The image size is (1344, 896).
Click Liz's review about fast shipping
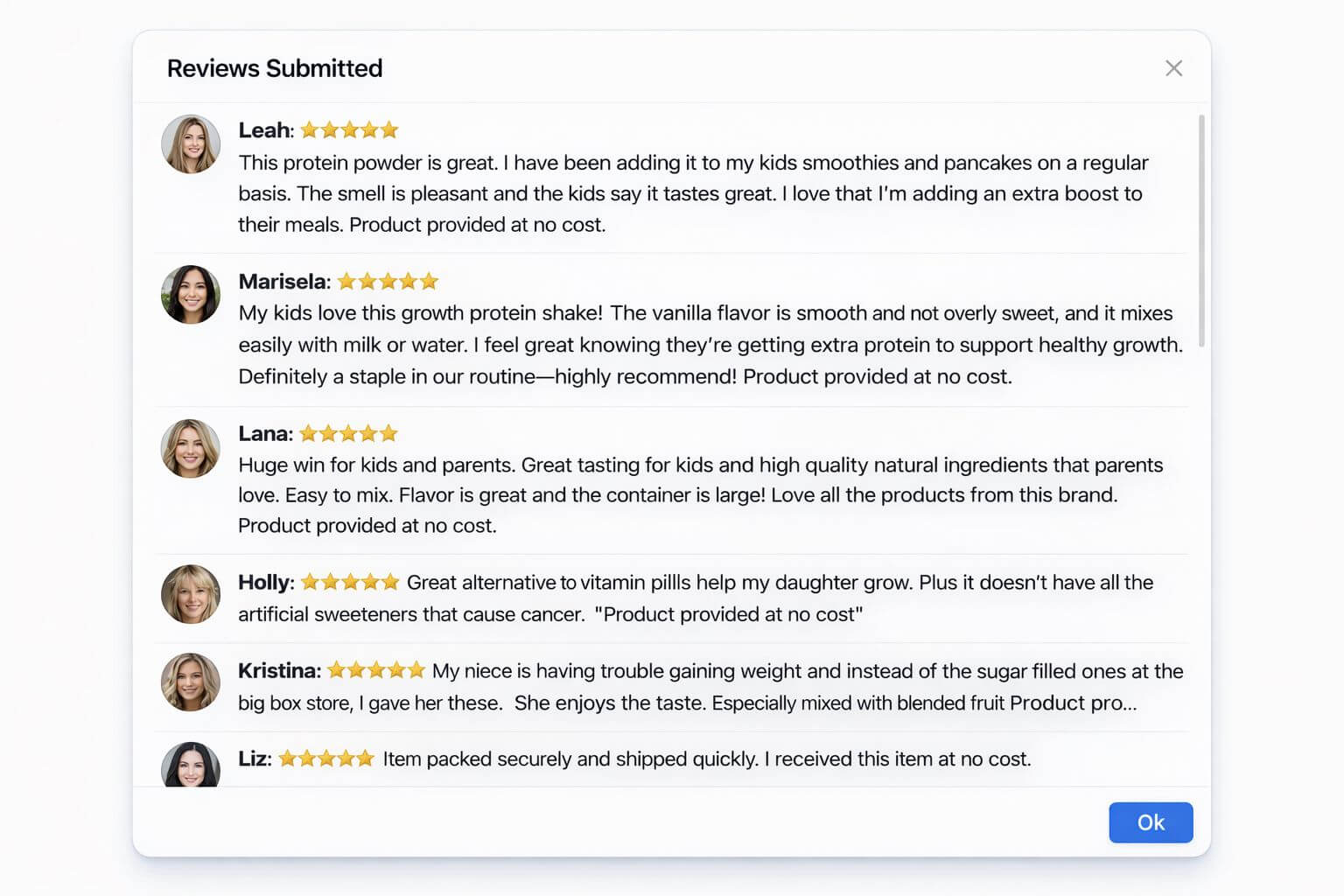coord(705,759)
